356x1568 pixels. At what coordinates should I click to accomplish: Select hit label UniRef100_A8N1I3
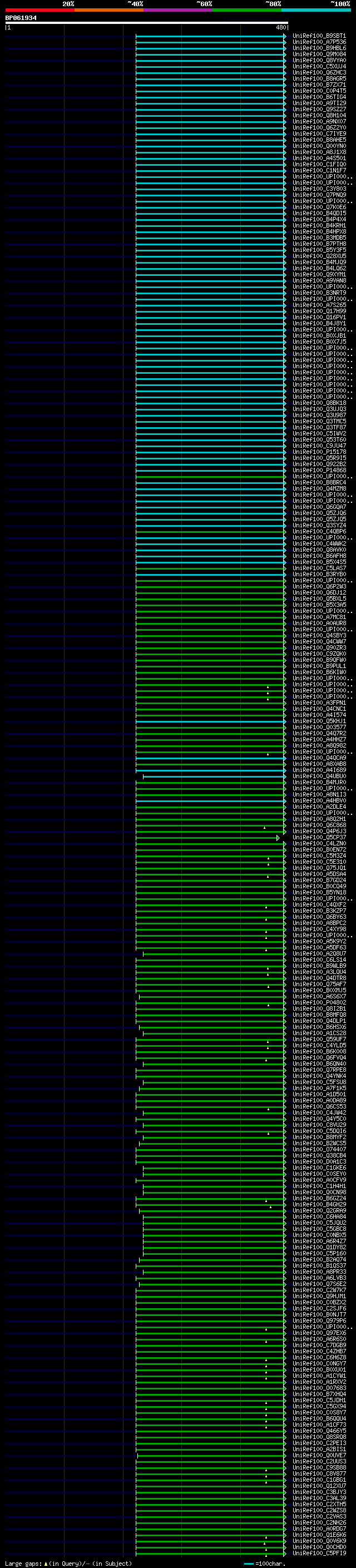319,794
